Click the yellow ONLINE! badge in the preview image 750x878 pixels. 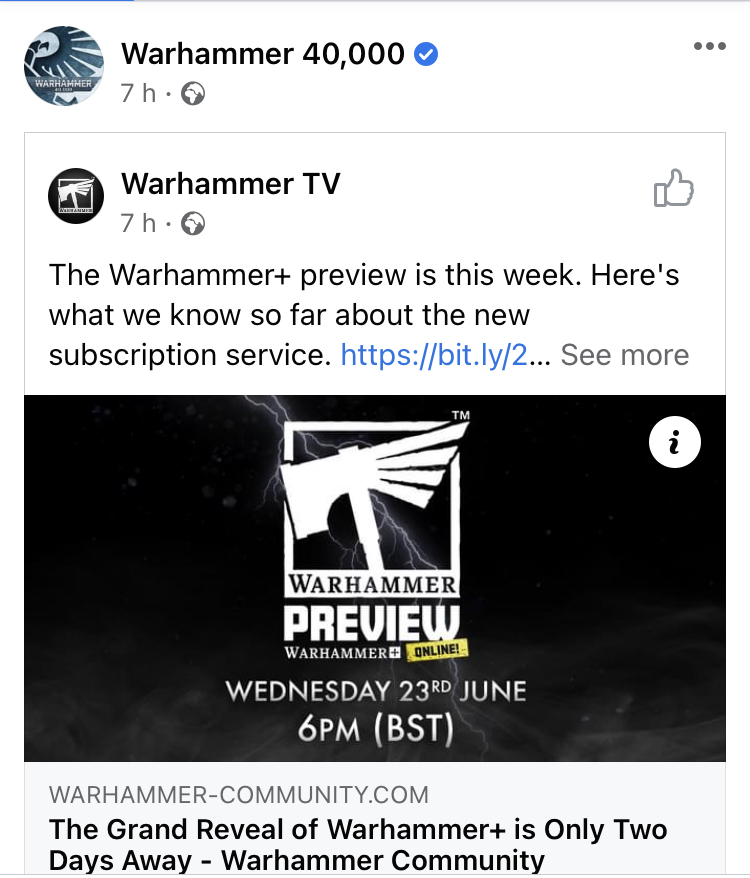[x=437, y=650]
